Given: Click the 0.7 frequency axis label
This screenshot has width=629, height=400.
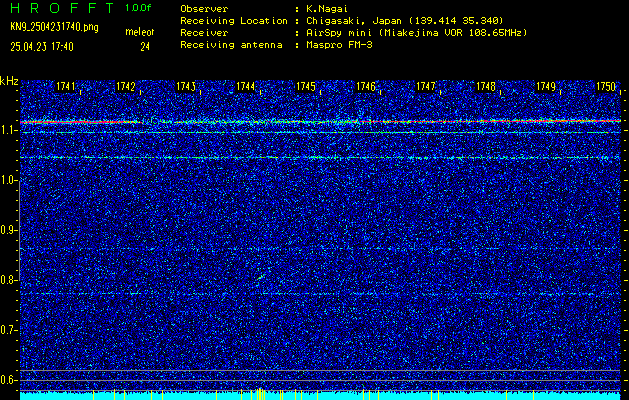Looking at the screenshot, I should click(x=8, y=331).
